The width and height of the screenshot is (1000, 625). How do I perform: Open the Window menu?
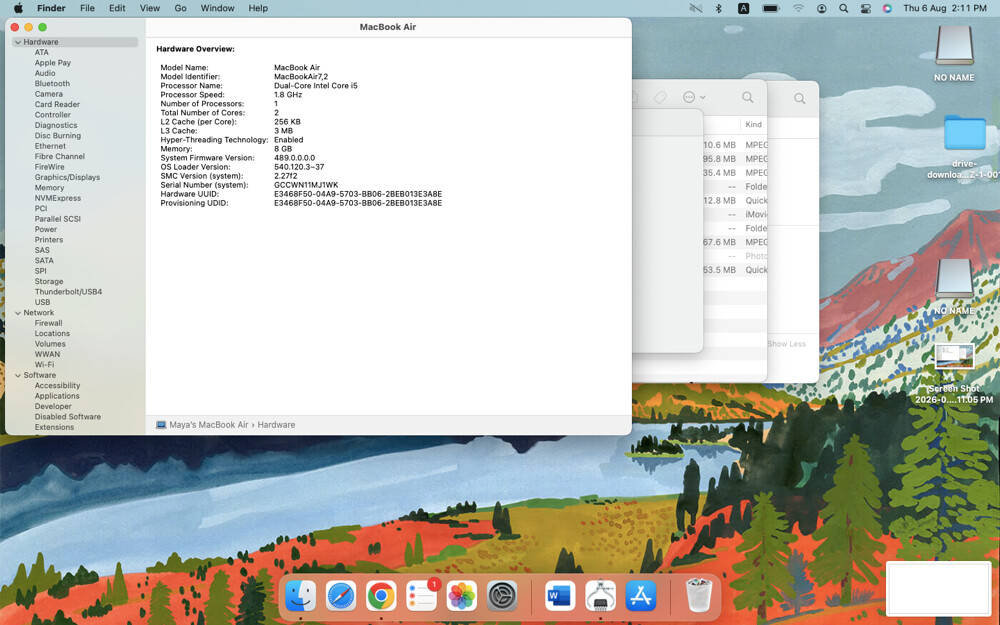pos(217,8)
